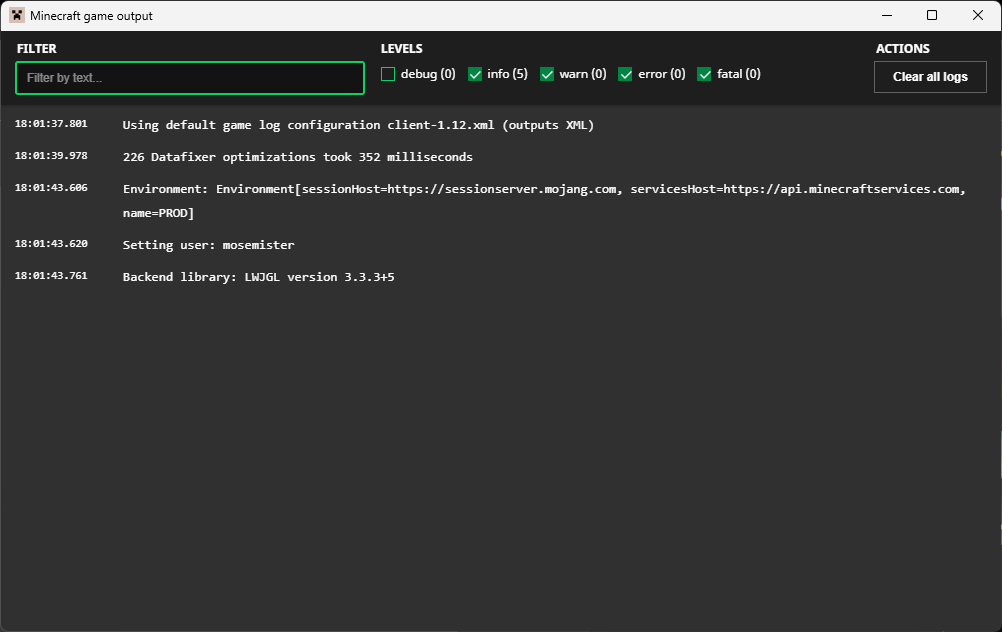Maximize the Minecraft game output window
This screenshot has height=632, width=1002.
[932, 15]
